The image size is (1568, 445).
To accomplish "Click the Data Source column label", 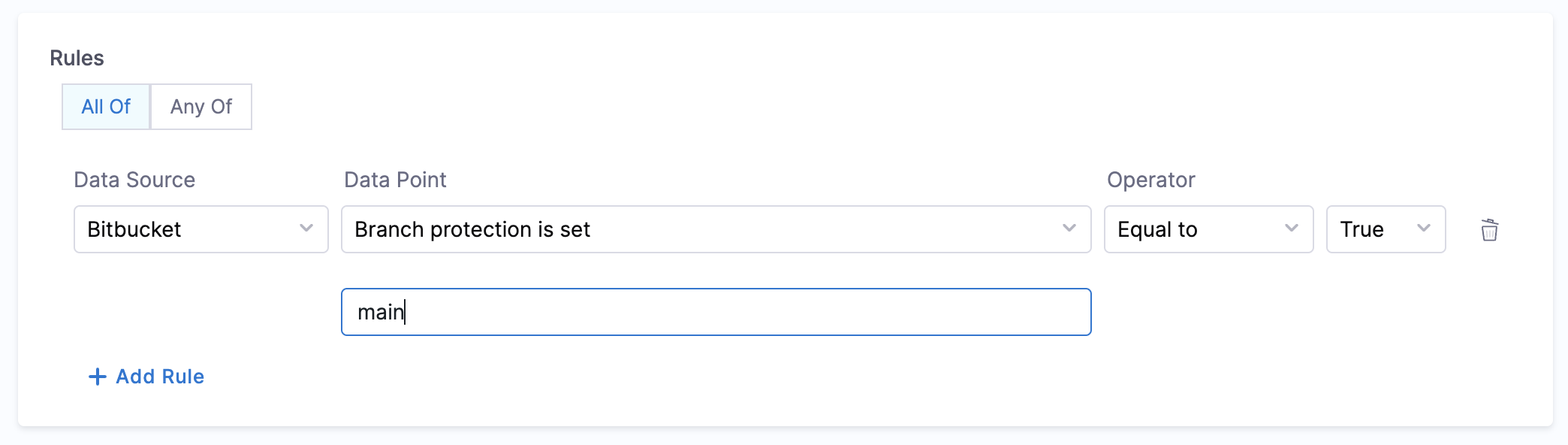I will (134, 180).
